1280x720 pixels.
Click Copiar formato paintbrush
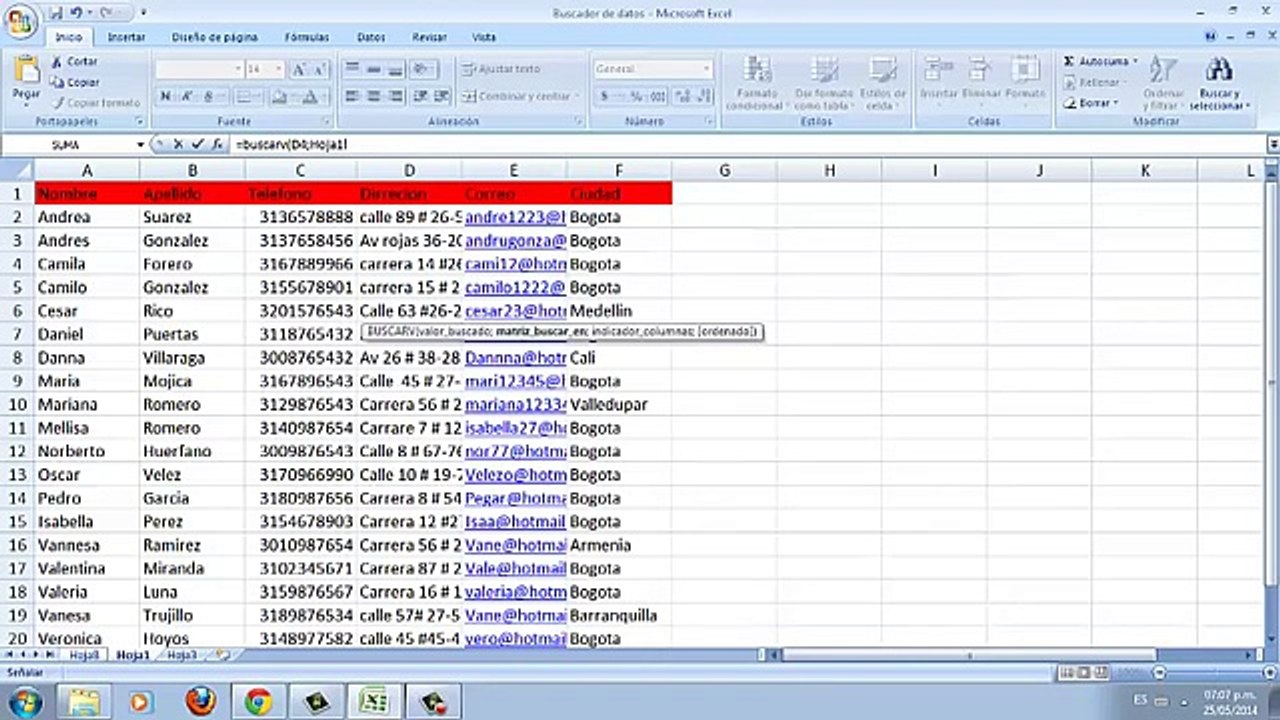[96, 102]
